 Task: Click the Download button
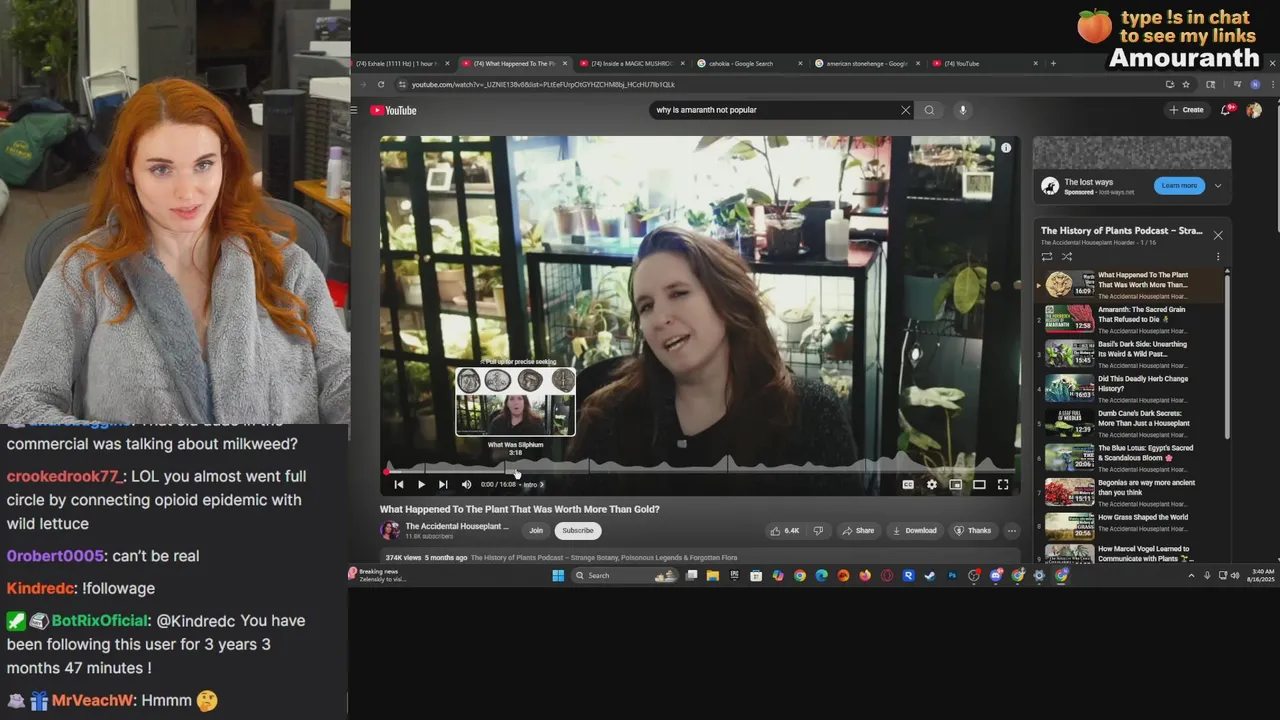(915, 531)
